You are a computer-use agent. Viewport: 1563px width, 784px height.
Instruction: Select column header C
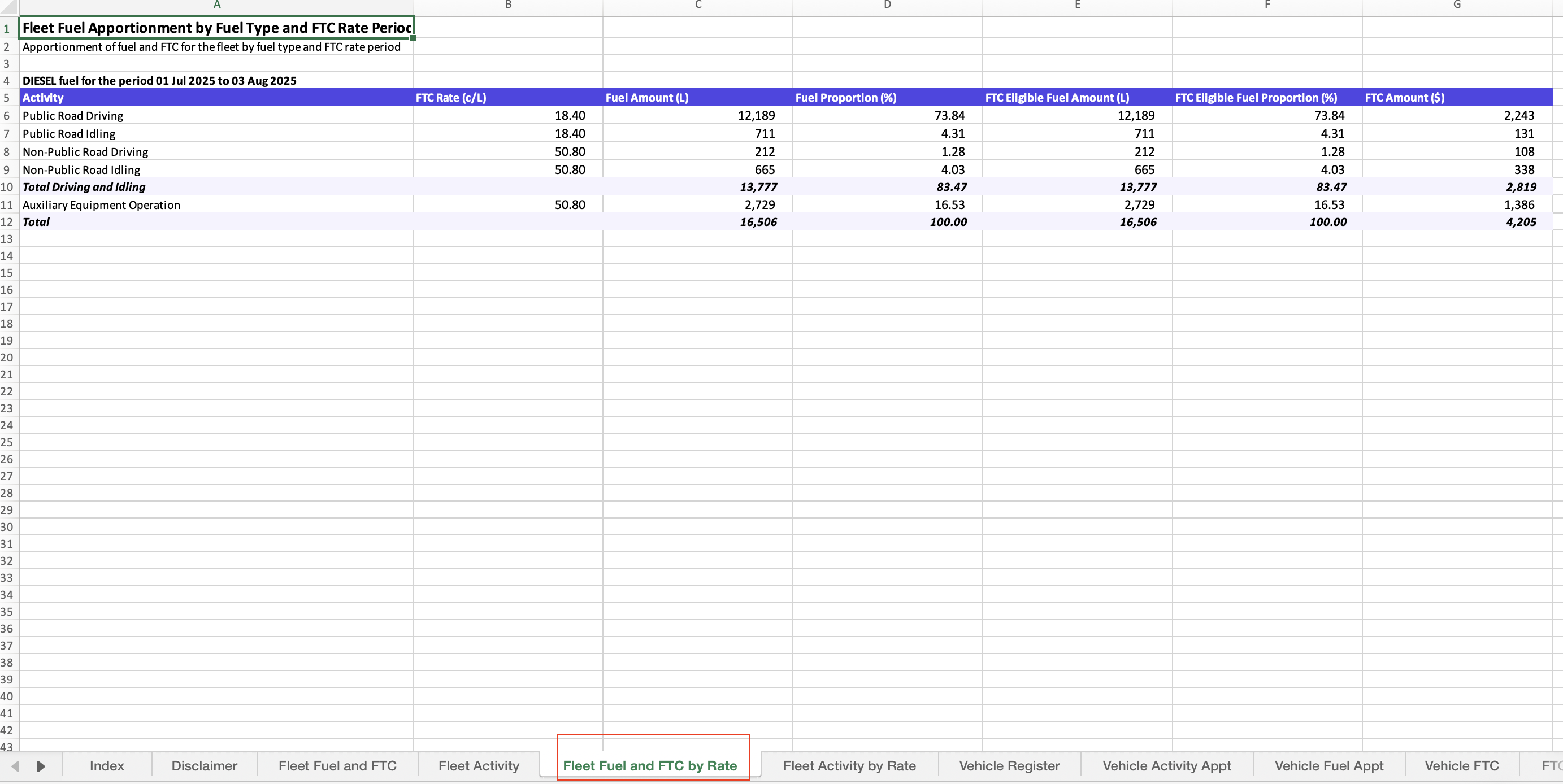tap(697, 6)
